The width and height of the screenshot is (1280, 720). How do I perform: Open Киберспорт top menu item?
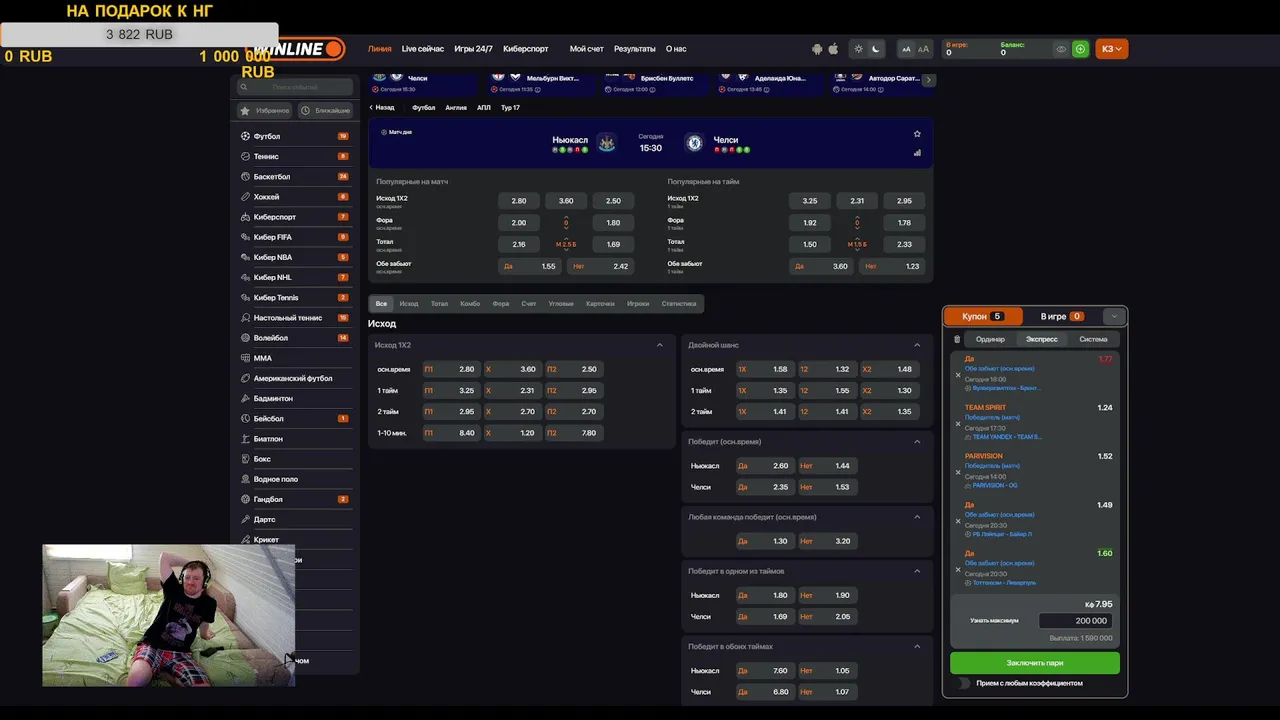click(x=526, y=49)
